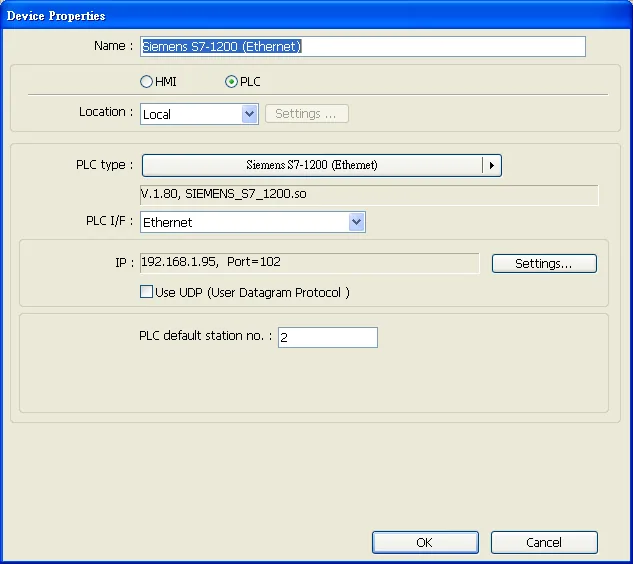Click the PLC type arrow icon
The width and height of the screenshot is (633, 564).
click(x=492, y=165)
